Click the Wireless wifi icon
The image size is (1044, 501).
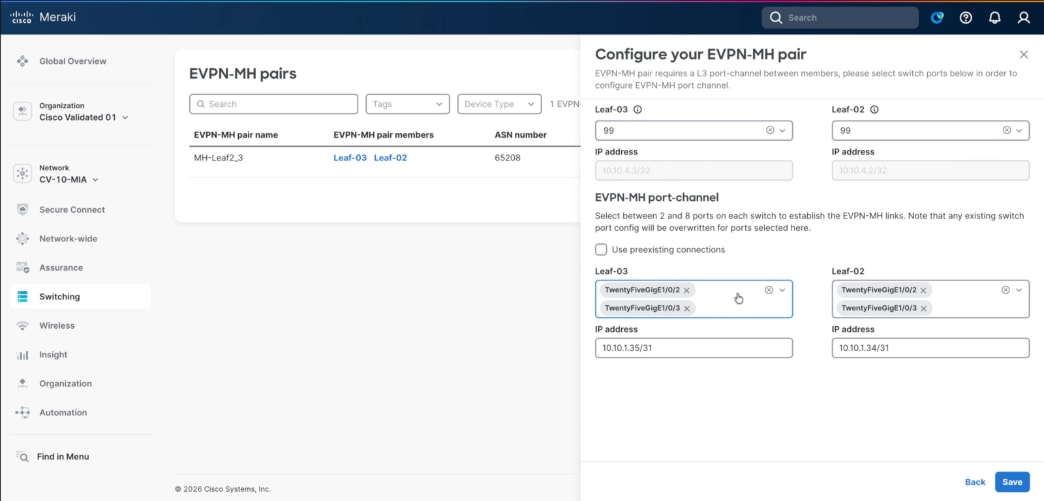tap(23, 326)
